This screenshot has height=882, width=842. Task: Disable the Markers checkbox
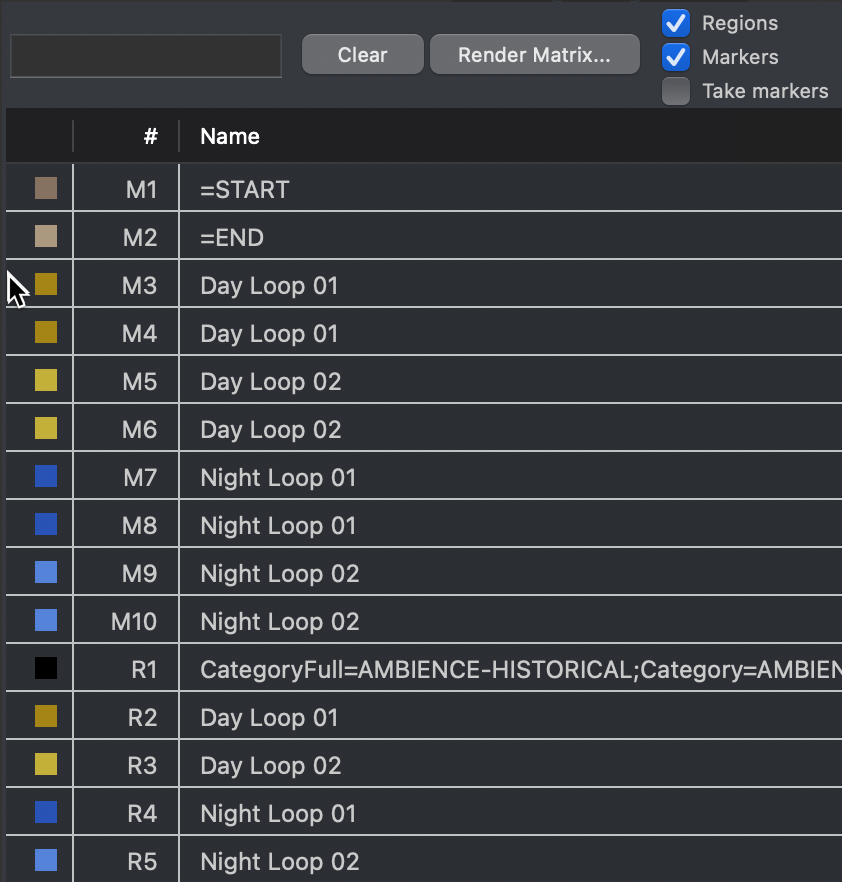(676, 57)
